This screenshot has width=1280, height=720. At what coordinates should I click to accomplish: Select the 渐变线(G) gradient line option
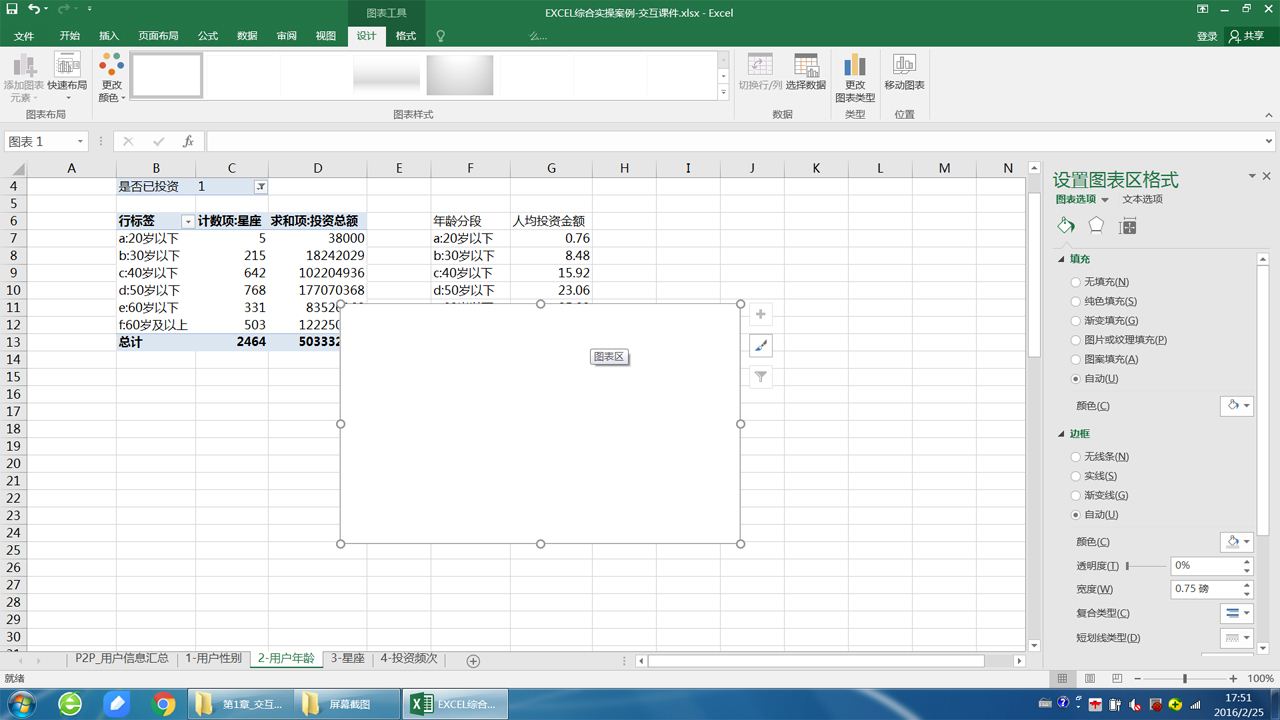coord(1099,495)
